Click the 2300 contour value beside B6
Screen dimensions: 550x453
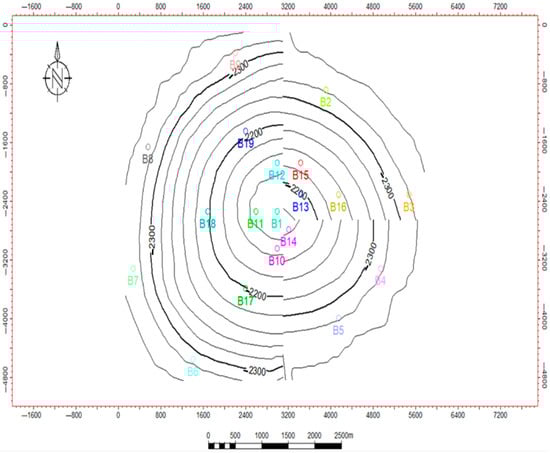click(256, 371)
